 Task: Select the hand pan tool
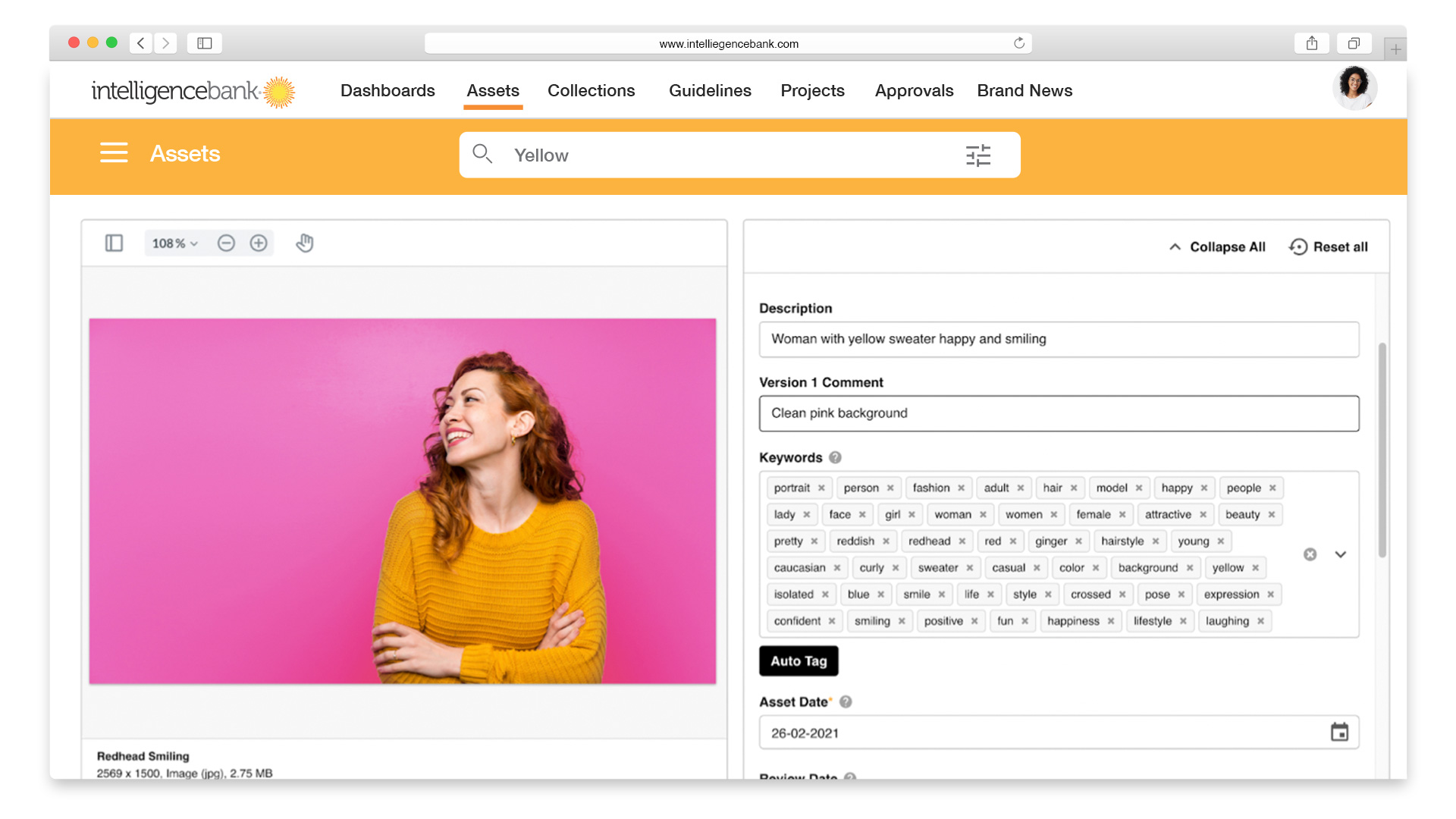click(x=305, y=243)
